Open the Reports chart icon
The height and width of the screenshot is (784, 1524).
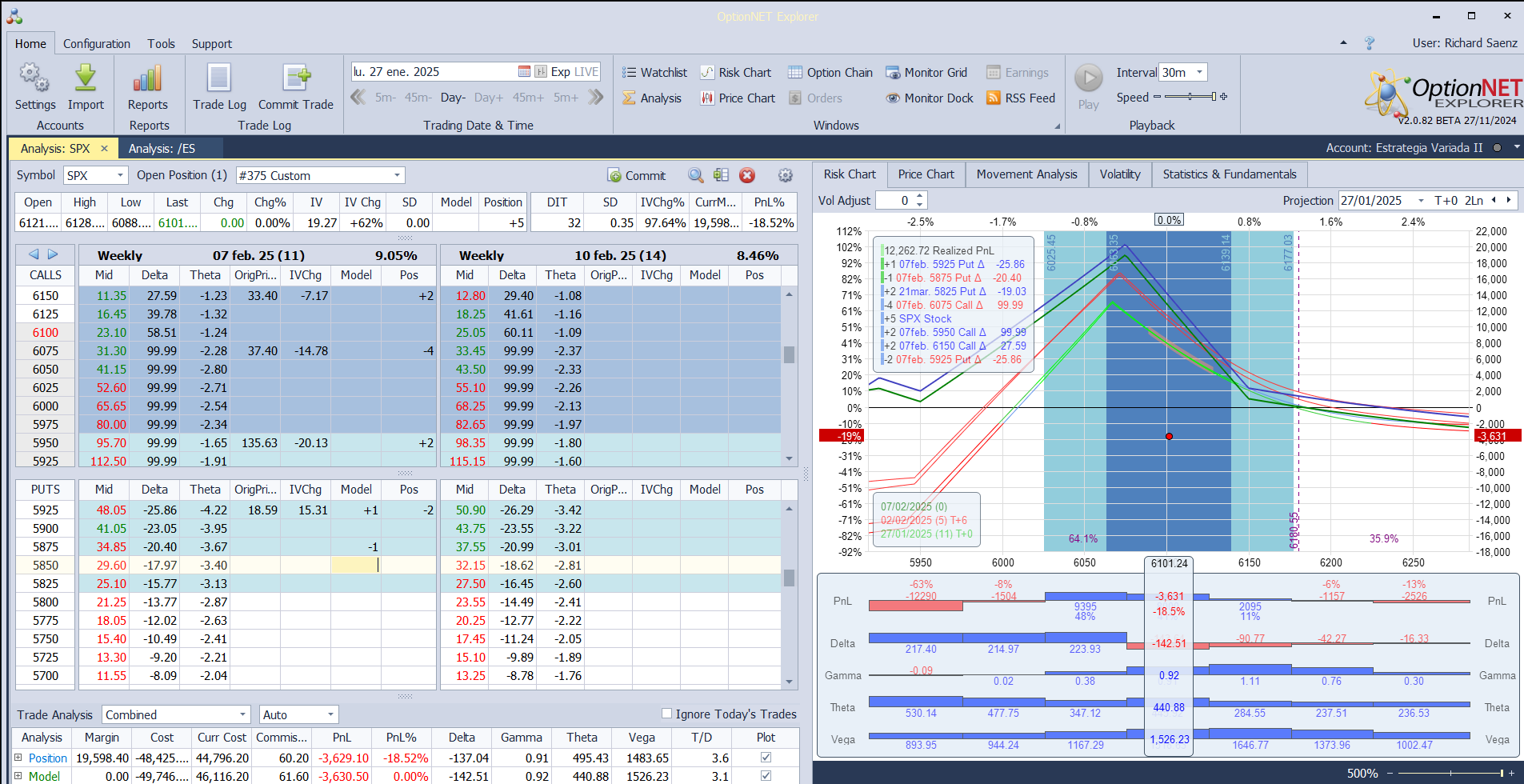pos(148,78)
